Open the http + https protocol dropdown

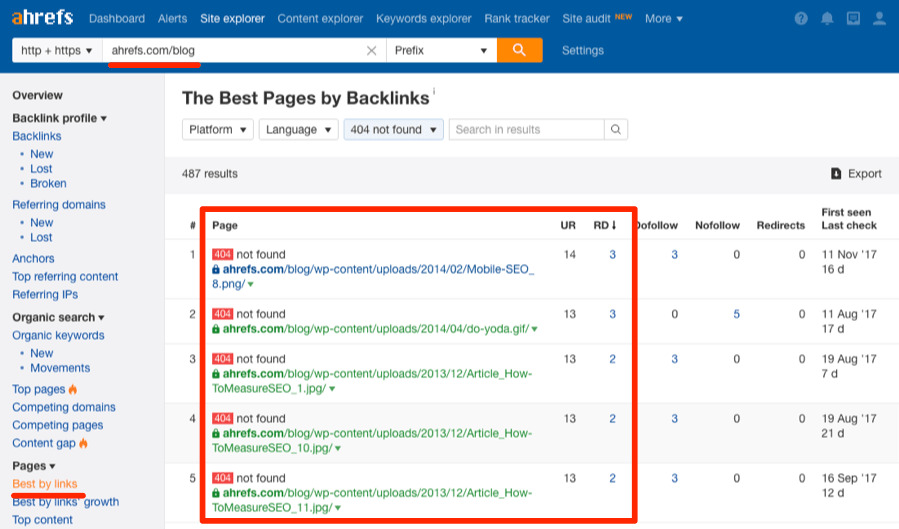[57, 51]
